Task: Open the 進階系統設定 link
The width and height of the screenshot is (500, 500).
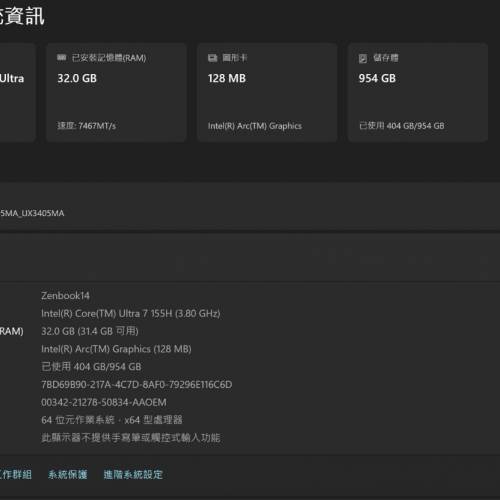Action: point(133,474)
